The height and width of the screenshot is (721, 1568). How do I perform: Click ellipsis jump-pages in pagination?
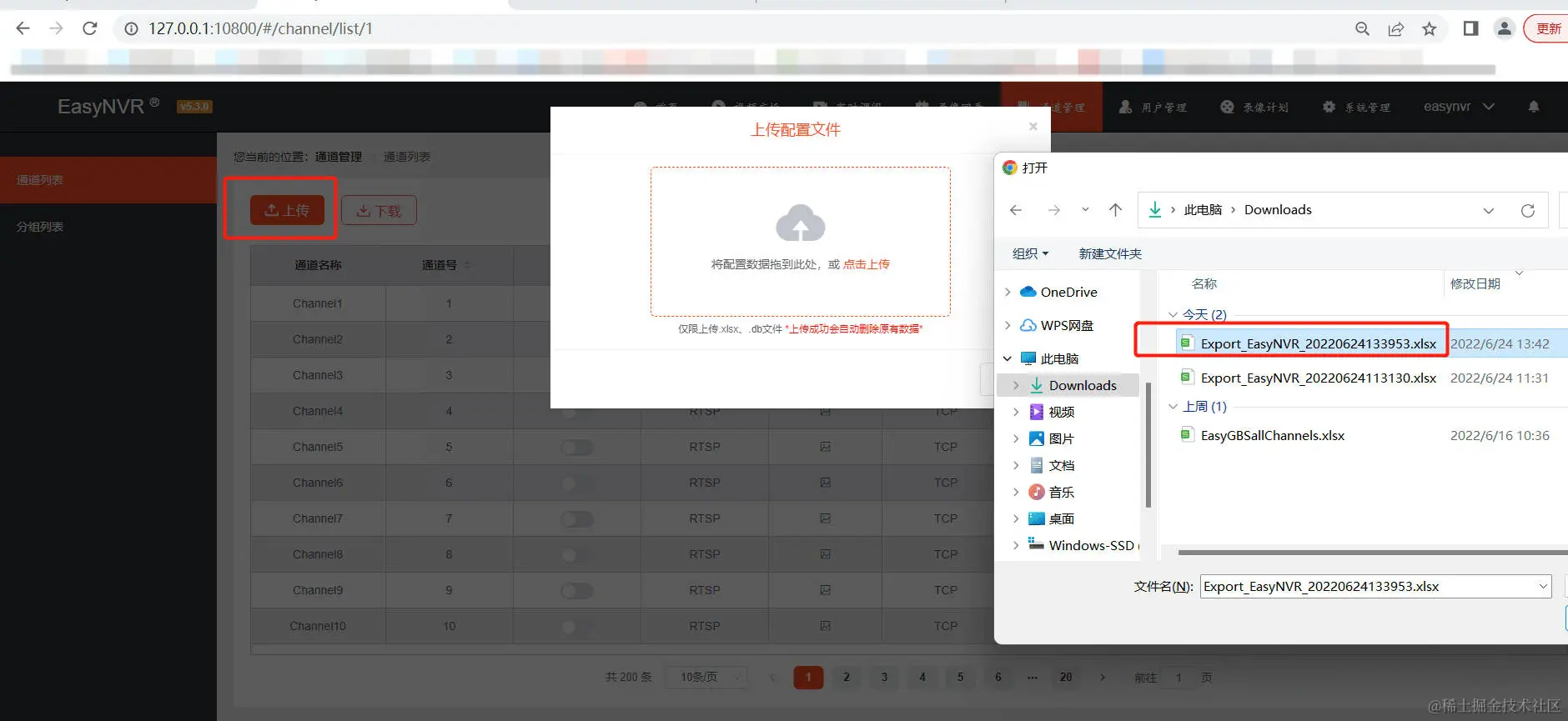[x=1033, y=677]
